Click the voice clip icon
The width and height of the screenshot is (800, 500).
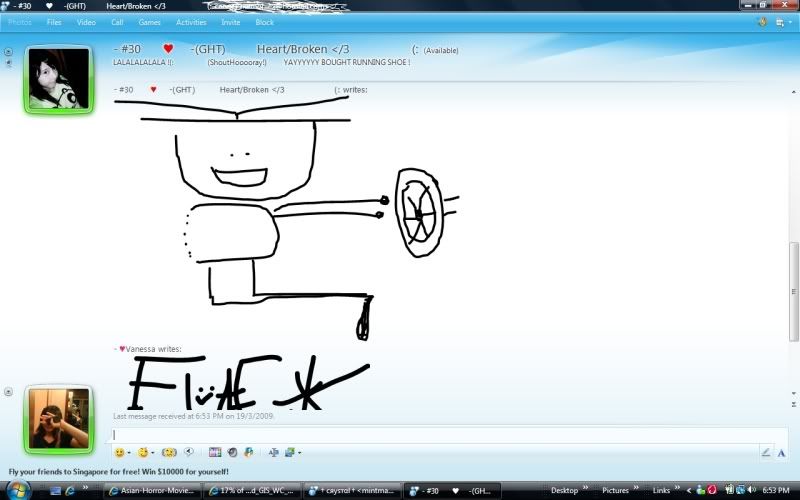click(190, 452)
